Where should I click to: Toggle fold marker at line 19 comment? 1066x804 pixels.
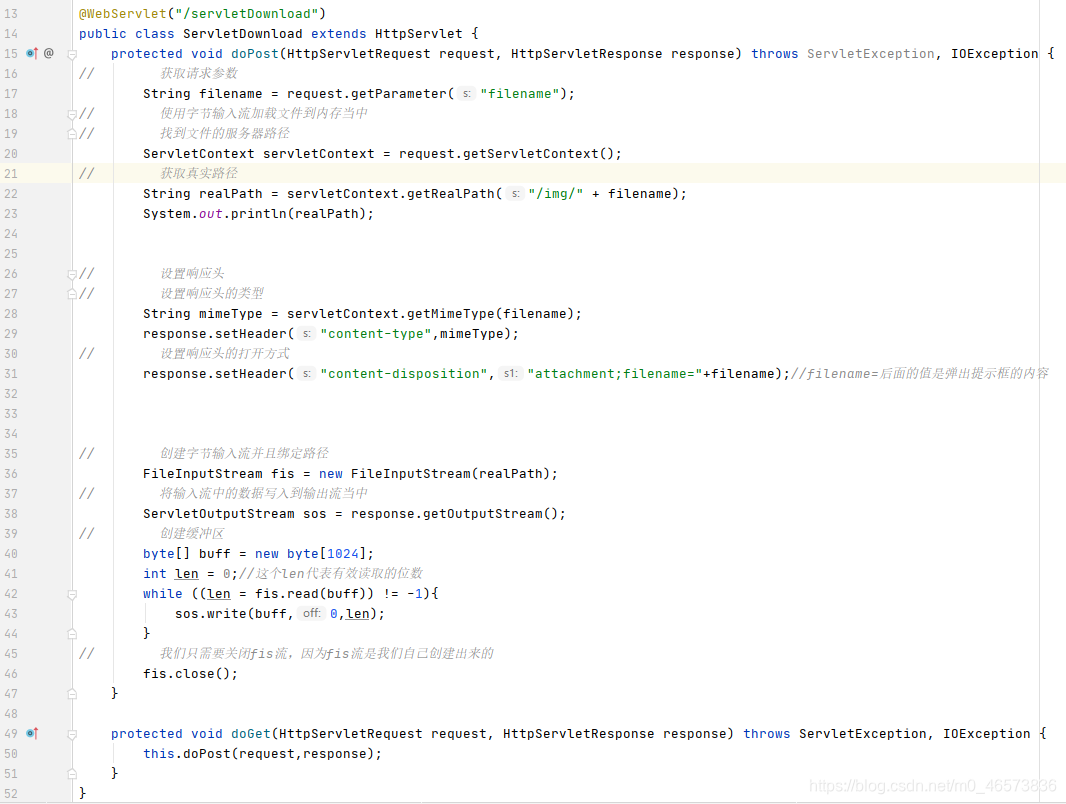[x=72, y=135]
